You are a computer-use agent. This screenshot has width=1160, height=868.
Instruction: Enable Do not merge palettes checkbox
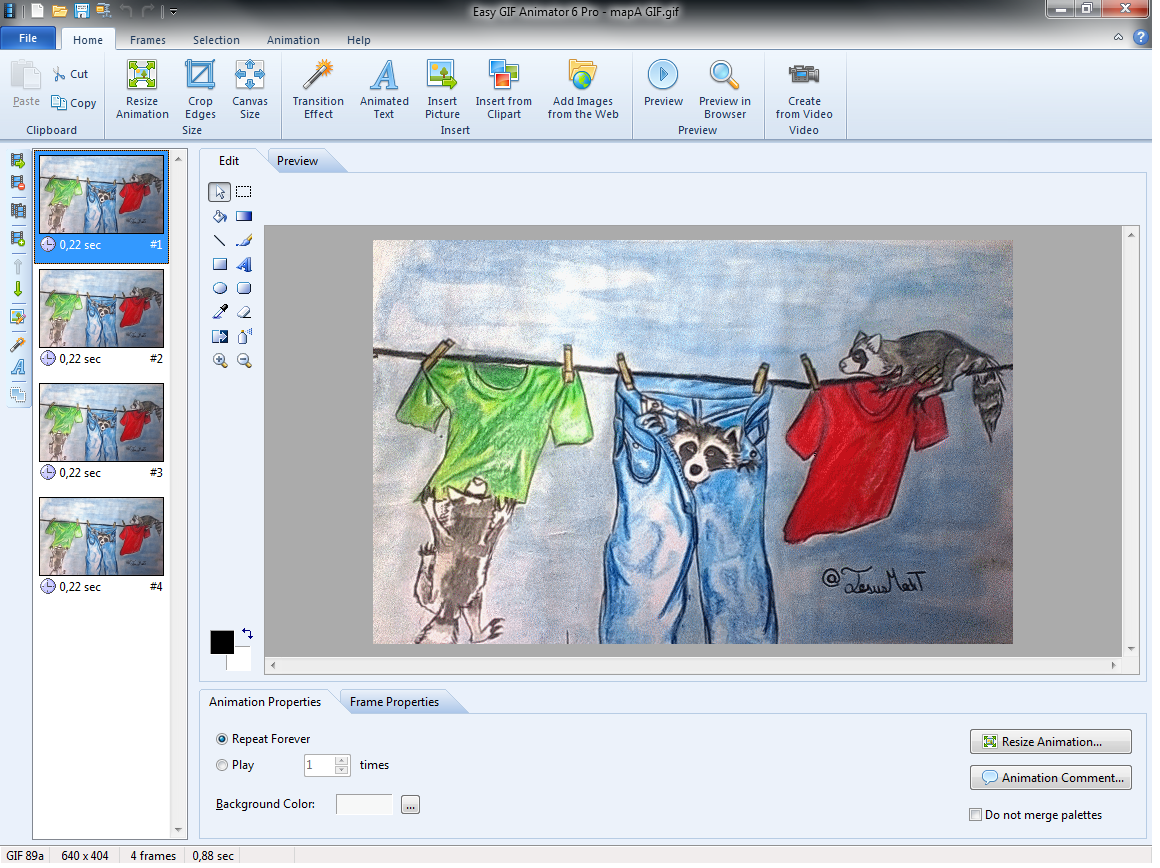pyautogui.click(x=976, y=815)
